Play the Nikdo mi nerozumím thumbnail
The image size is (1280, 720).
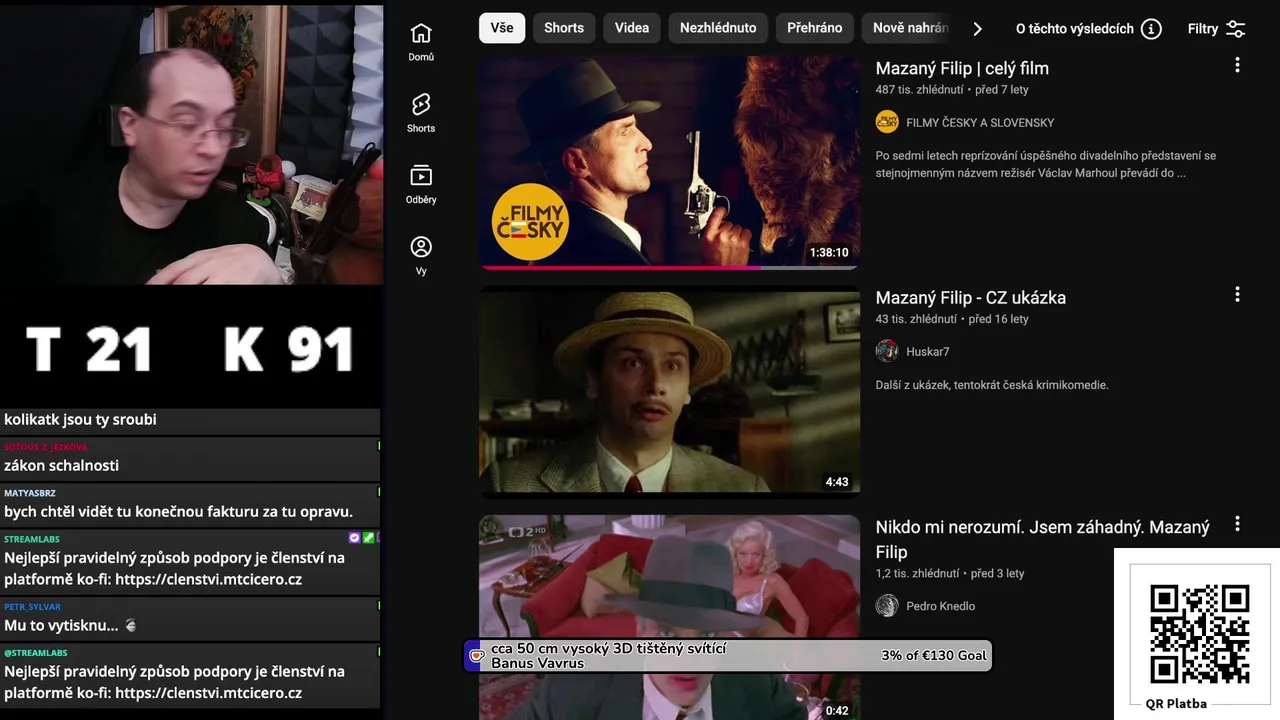point(669,617)
